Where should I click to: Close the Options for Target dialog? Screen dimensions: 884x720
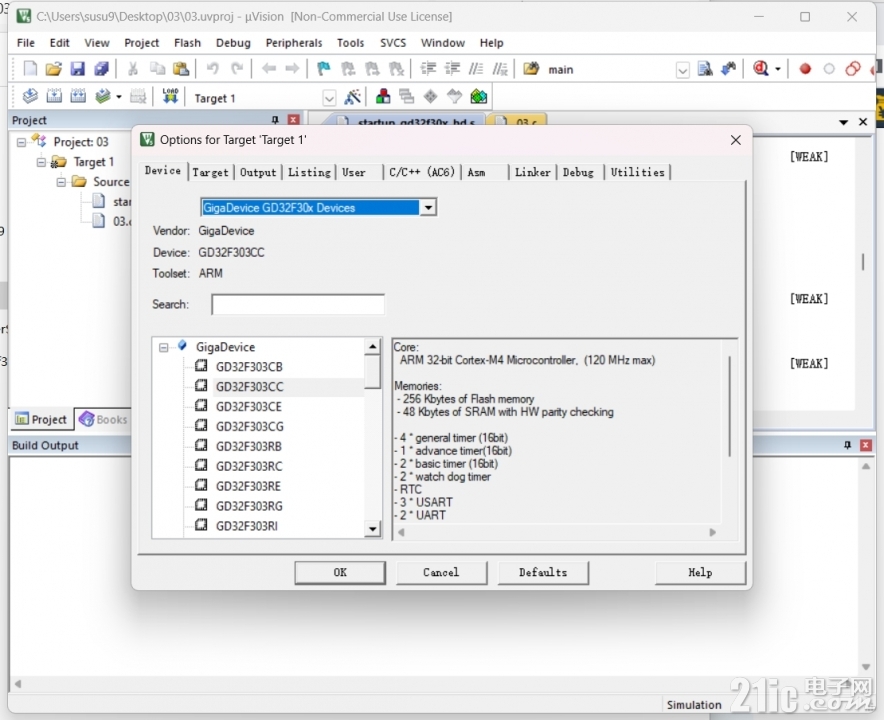click(x=736, y=140)
